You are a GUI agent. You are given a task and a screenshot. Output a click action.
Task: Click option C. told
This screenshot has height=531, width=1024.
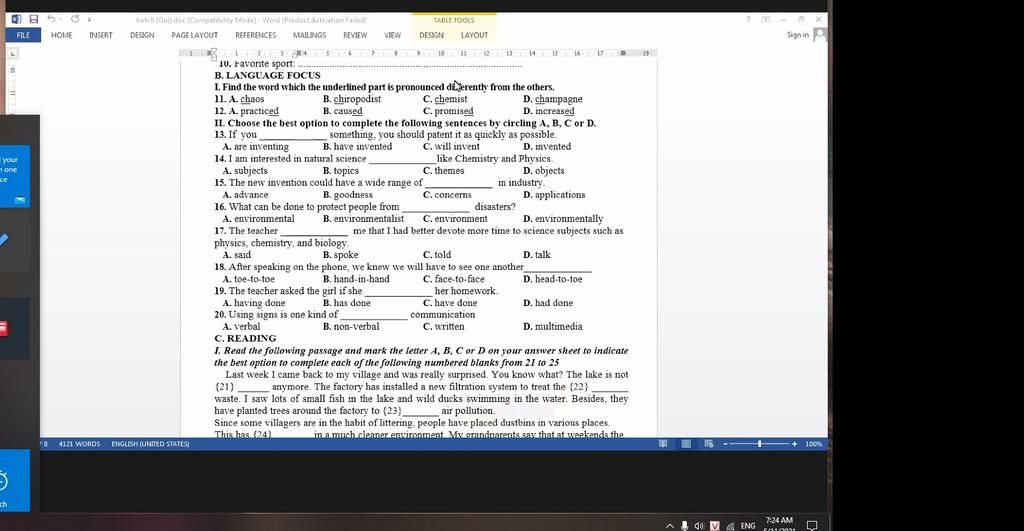pyautogui.click(x=437, y=255)
